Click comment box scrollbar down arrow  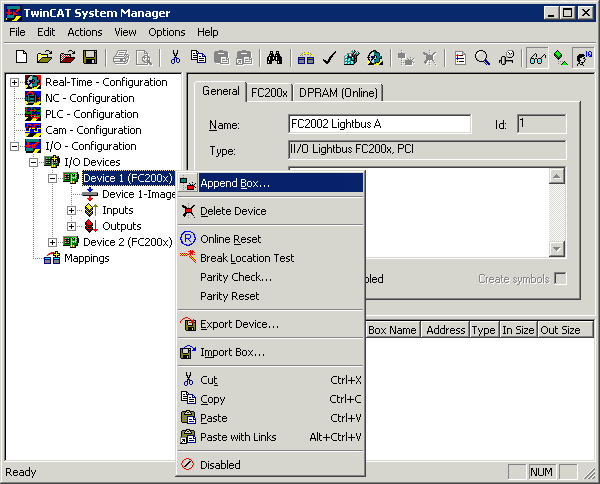(x=557, y=249)
